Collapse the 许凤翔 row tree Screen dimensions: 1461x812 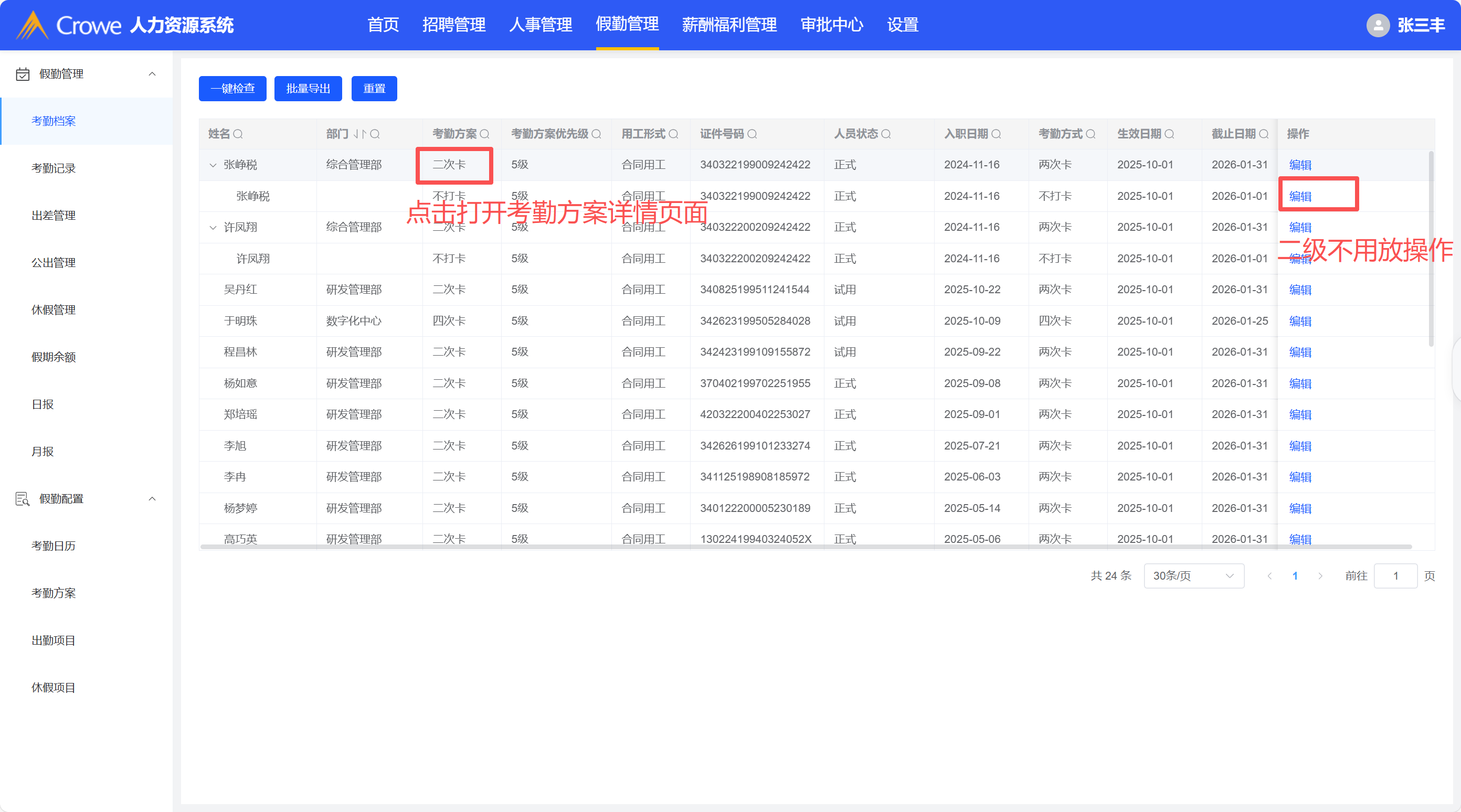[213, 227]
